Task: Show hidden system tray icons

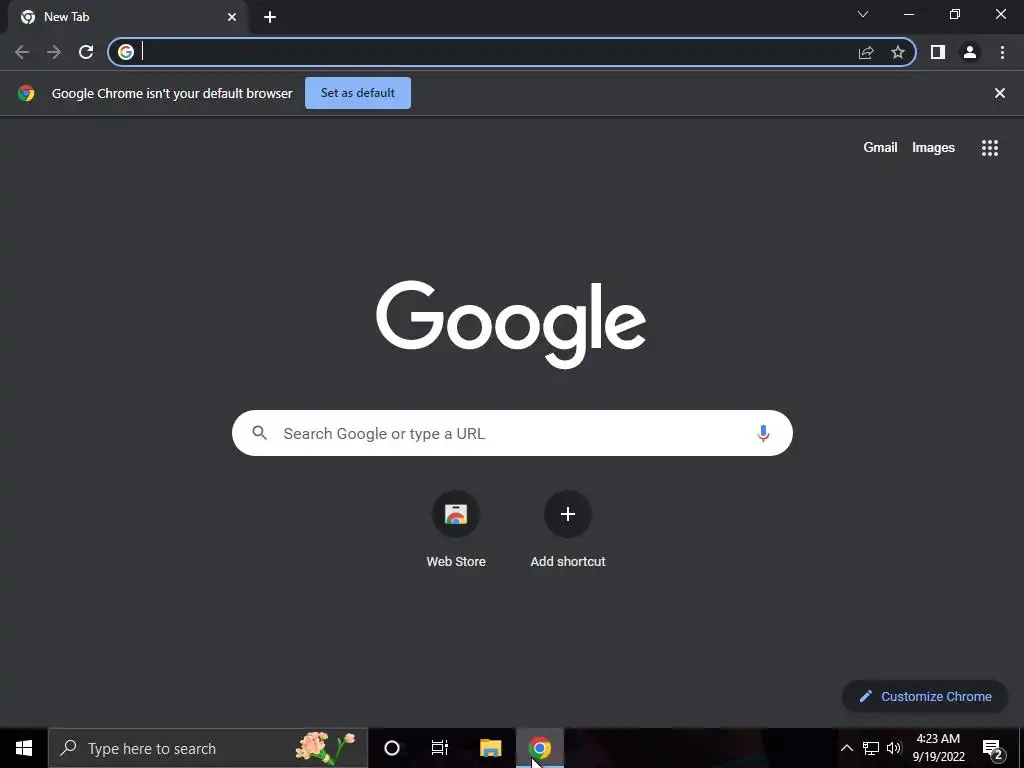Action: click(x=846, y=748)
